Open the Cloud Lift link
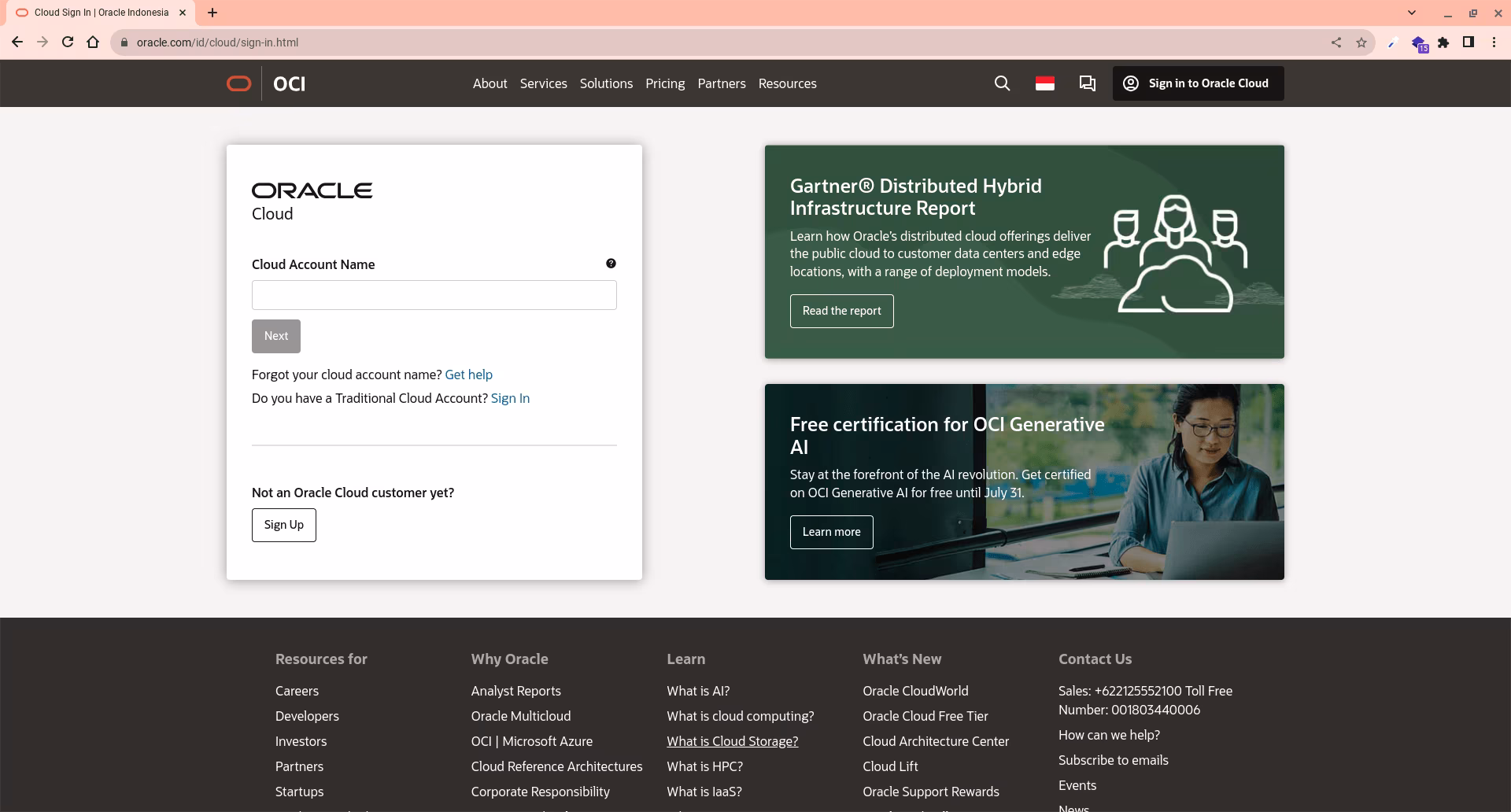This screenshot has width=1511, height=812. tap(890, 766)
